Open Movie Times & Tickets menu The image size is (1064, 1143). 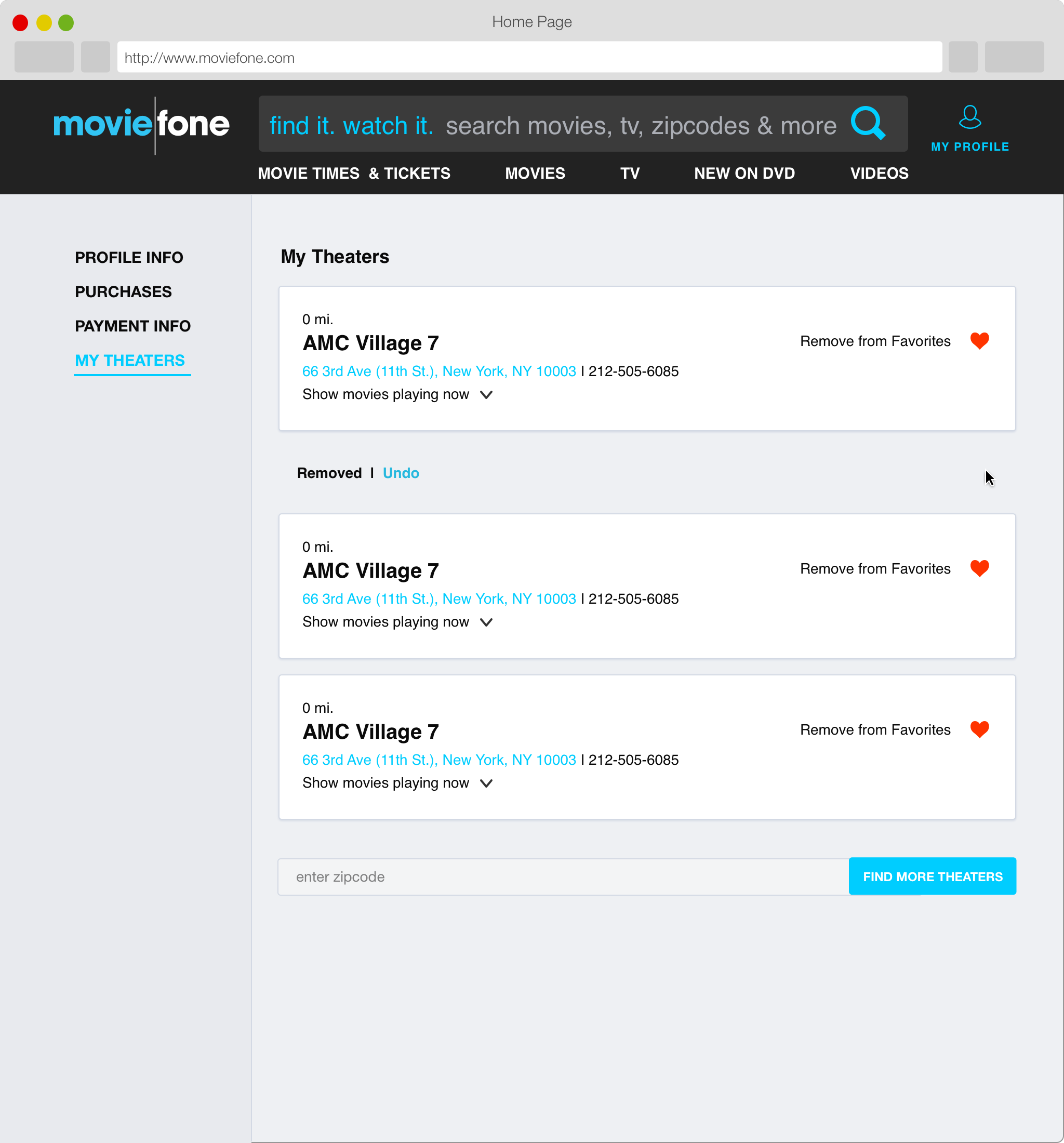click(x=354, y=174)
